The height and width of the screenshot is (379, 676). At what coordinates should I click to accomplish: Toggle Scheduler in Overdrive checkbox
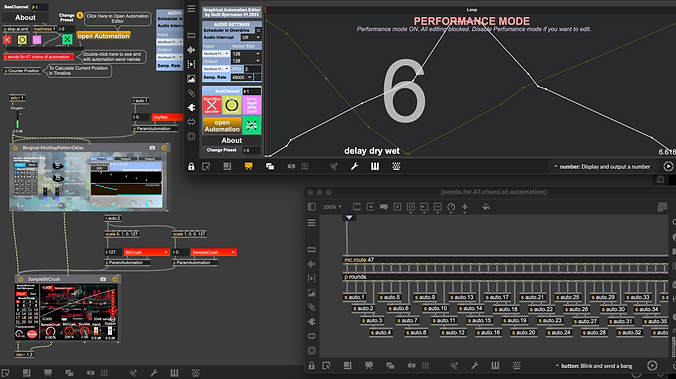coord(258,31)
